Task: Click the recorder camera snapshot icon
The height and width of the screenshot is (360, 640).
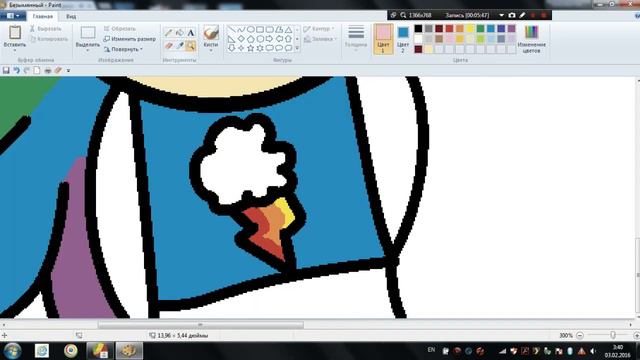Action: pyautogui.click(x=512, y=15)
